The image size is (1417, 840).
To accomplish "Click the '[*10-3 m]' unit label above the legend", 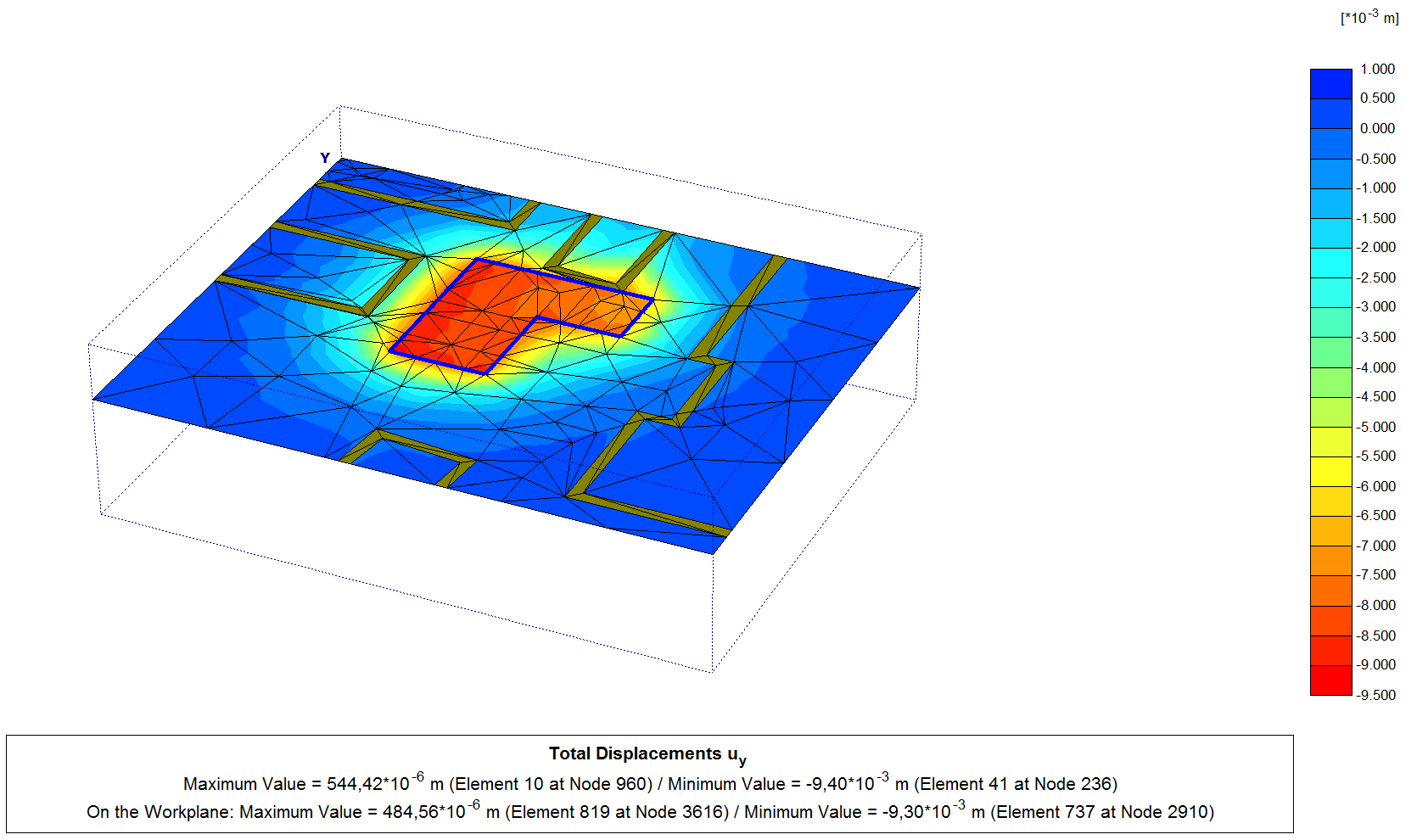I will [x=1369, y=17].
